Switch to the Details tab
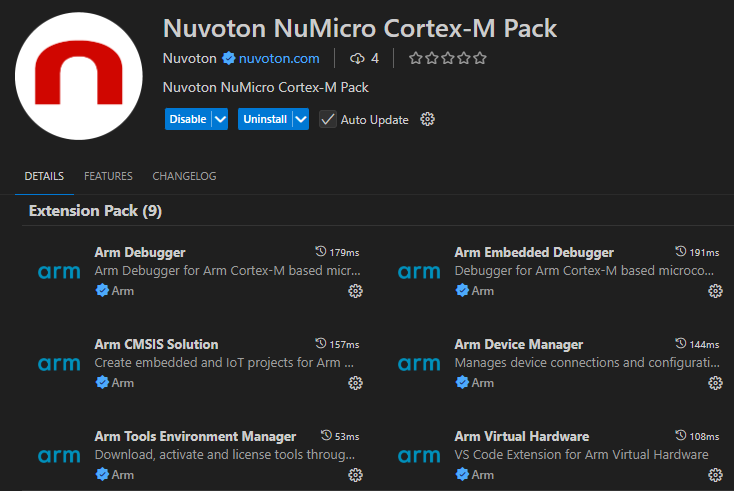734x491 pixels. (44, 176)
